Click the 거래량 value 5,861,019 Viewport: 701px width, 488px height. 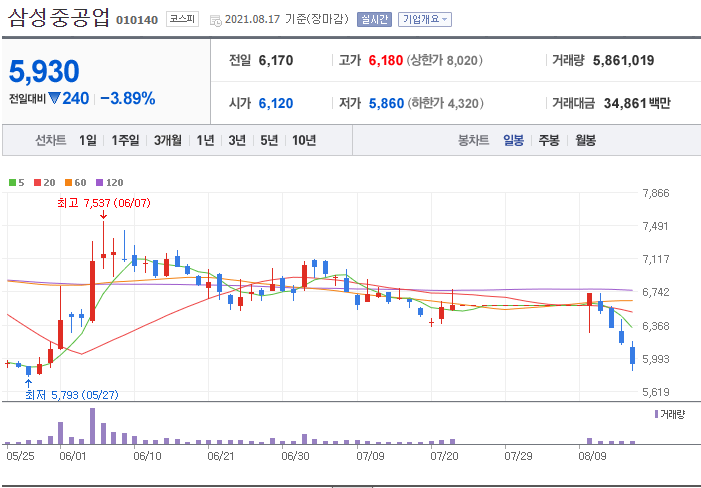(x=624, y=60)
